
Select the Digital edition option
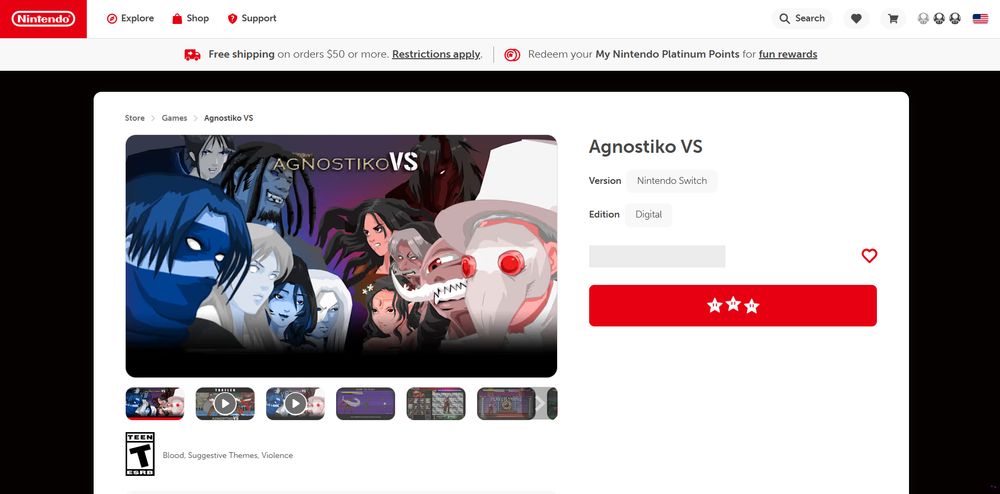649,215
